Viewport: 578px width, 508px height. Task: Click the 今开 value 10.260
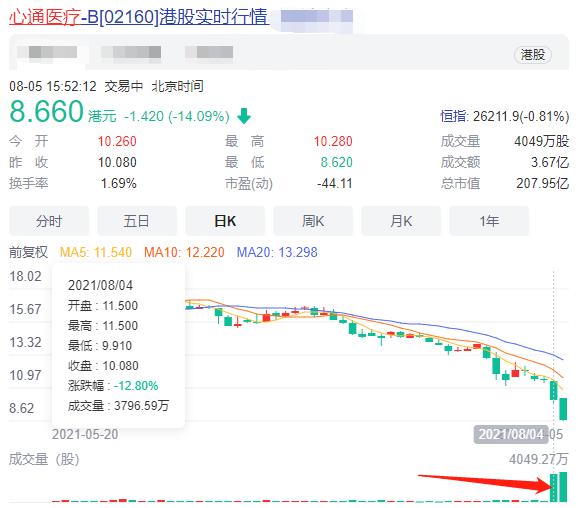tap(117, 141)
